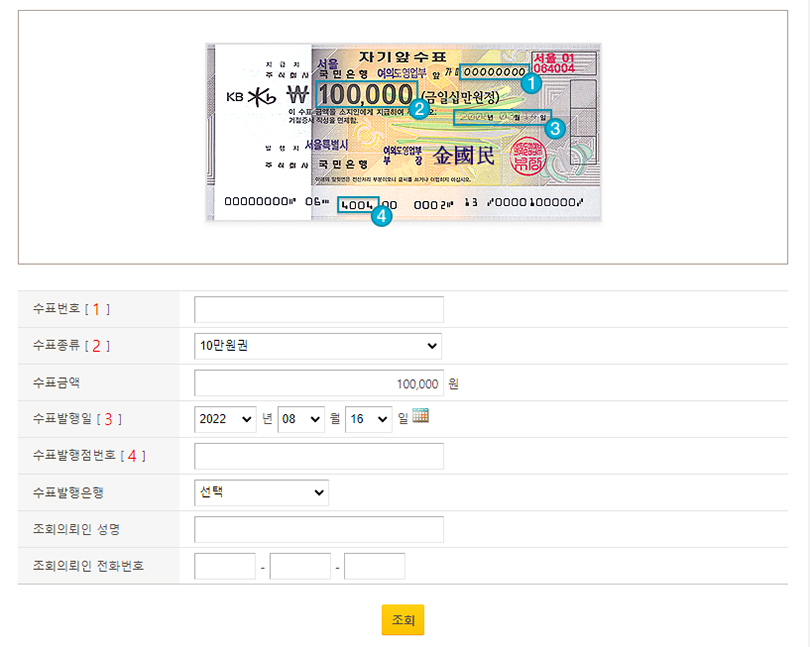
Task: Open the 수표종류 10만원권 dropdown
Action: 318,346
